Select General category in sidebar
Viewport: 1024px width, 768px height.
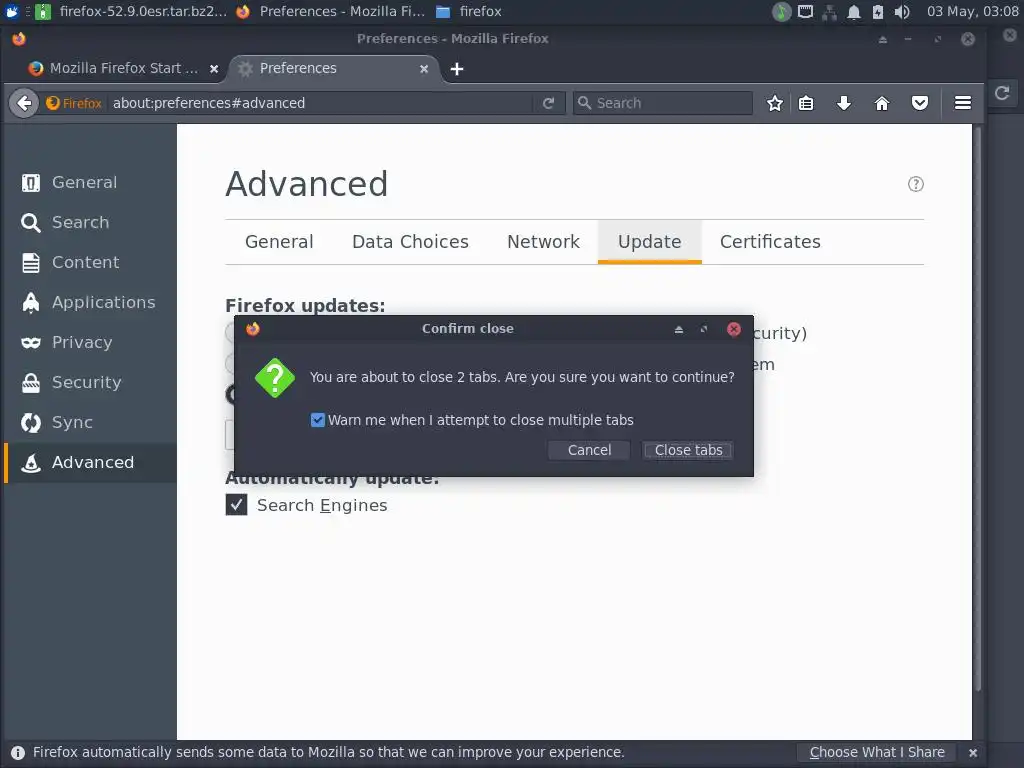coord(88,182)
